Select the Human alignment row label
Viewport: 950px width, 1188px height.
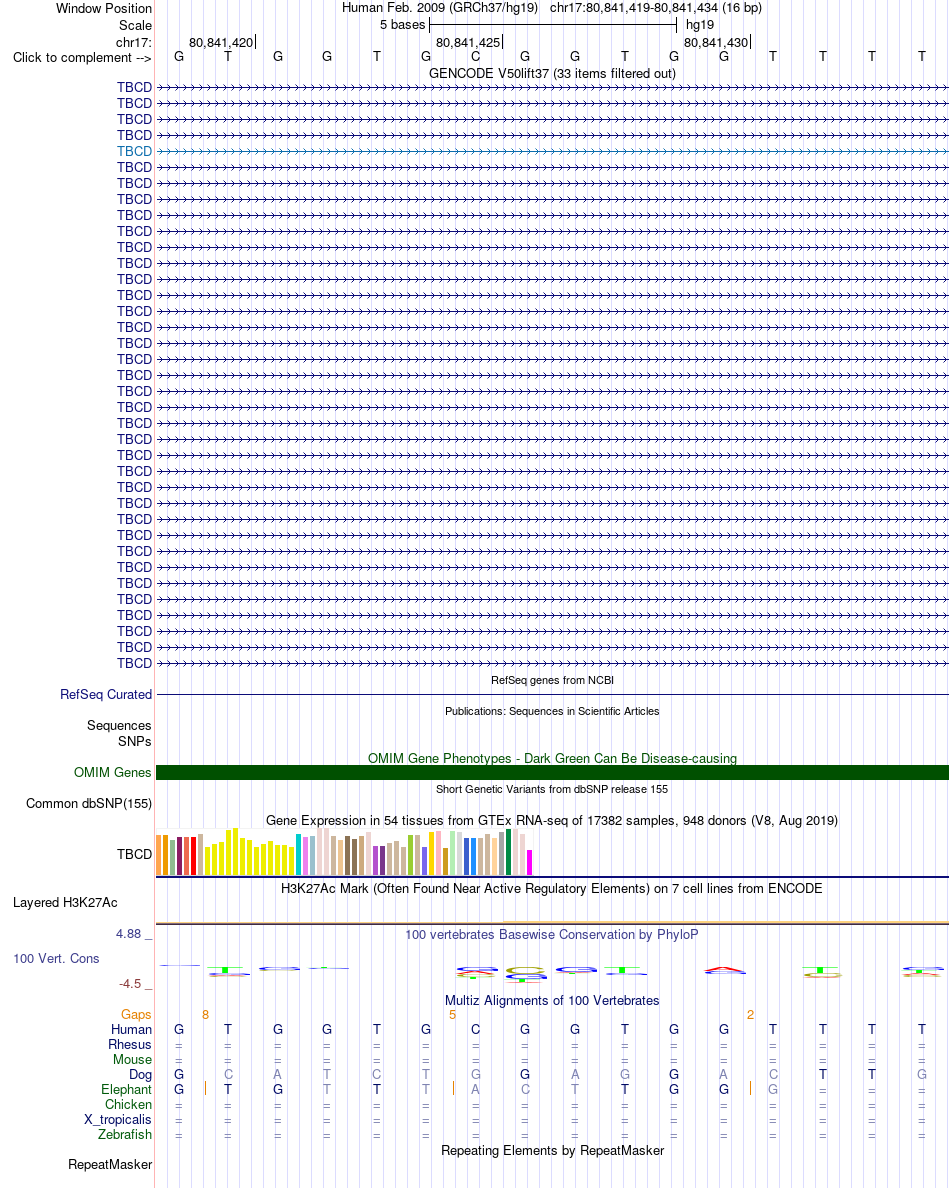[131, 1030]
